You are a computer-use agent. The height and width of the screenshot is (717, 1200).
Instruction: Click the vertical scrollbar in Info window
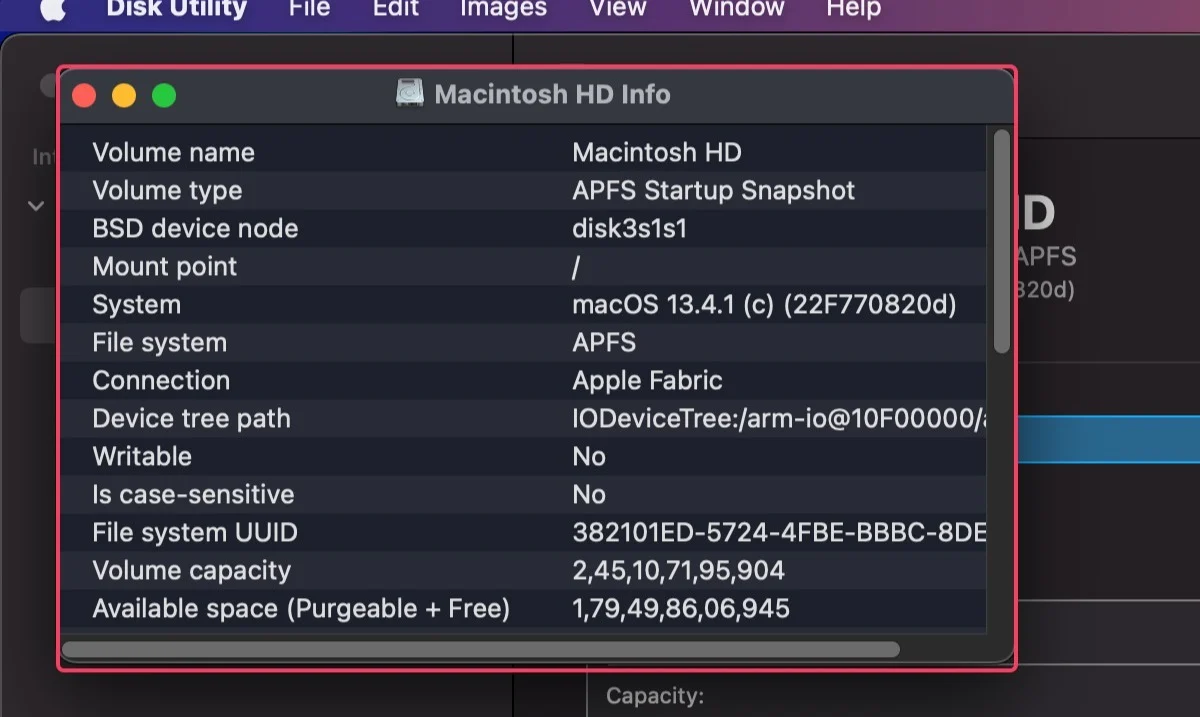[1002, 241]
